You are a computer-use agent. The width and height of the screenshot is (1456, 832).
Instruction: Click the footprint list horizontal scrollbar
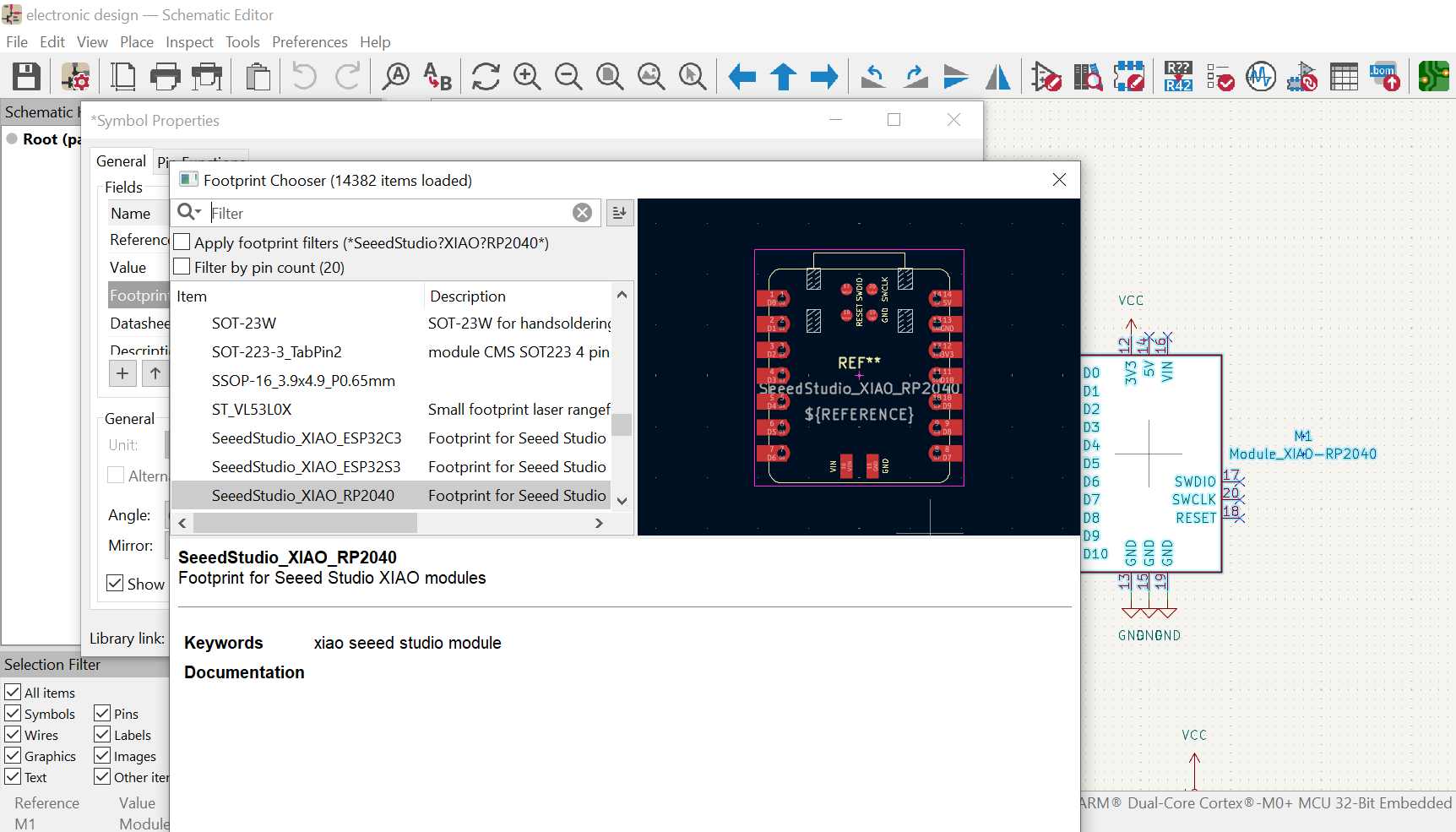click(x=305, y=524)
